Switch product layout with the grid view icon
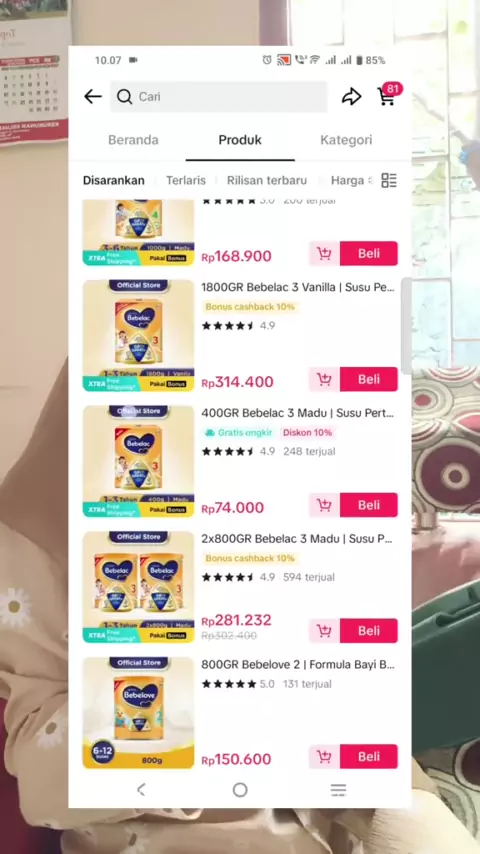 [x=389, y=180]
